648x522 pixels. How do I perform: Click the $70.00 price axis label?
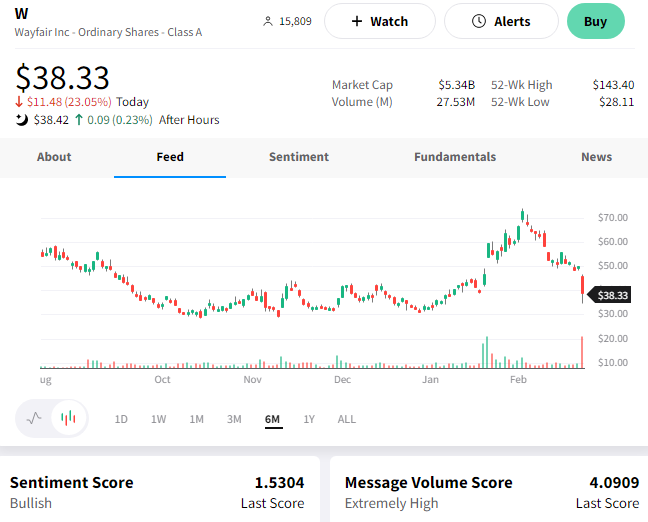[x=612, y=217]
